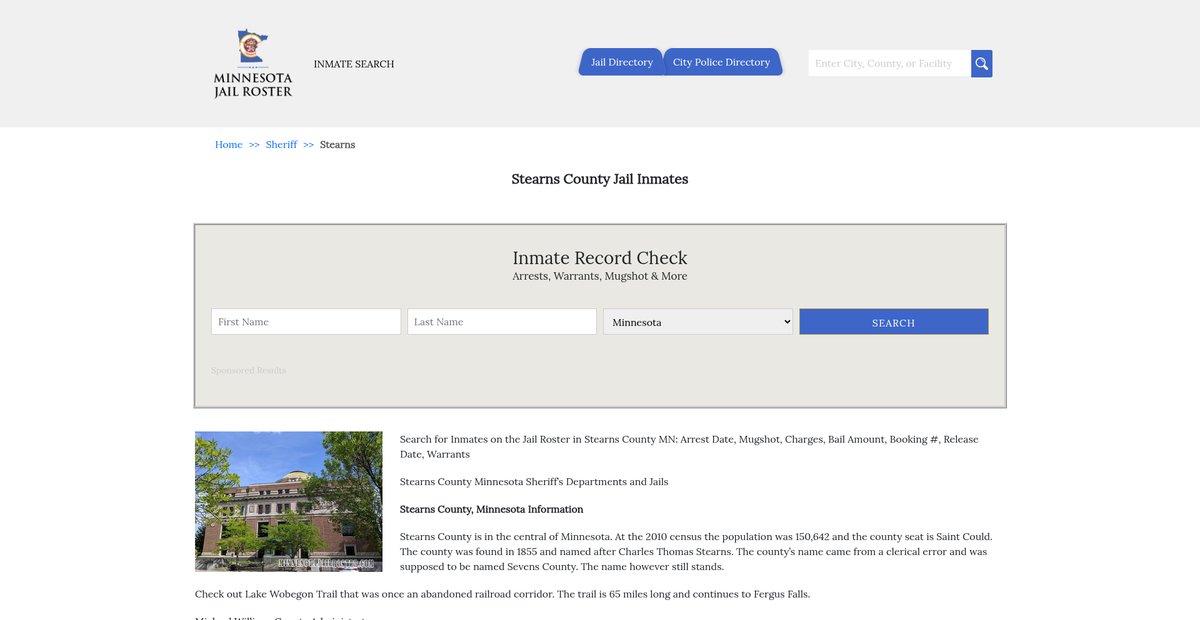
Task: Expand the Minnesota state dropdown
Action: point(698,322)
